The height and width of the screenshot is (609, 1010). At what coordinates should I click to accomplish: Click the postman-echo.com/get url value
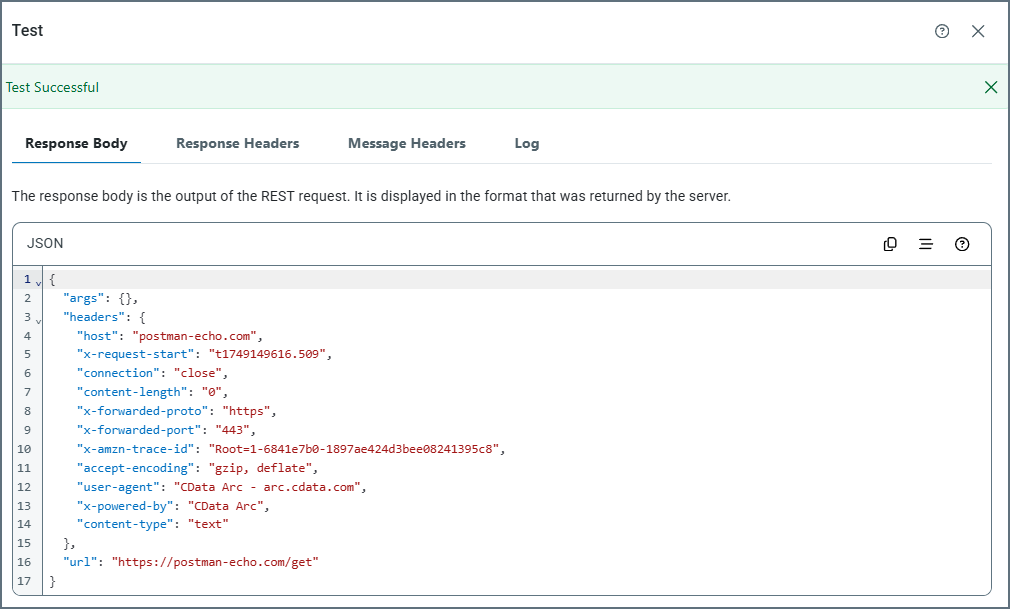(214, 562)
